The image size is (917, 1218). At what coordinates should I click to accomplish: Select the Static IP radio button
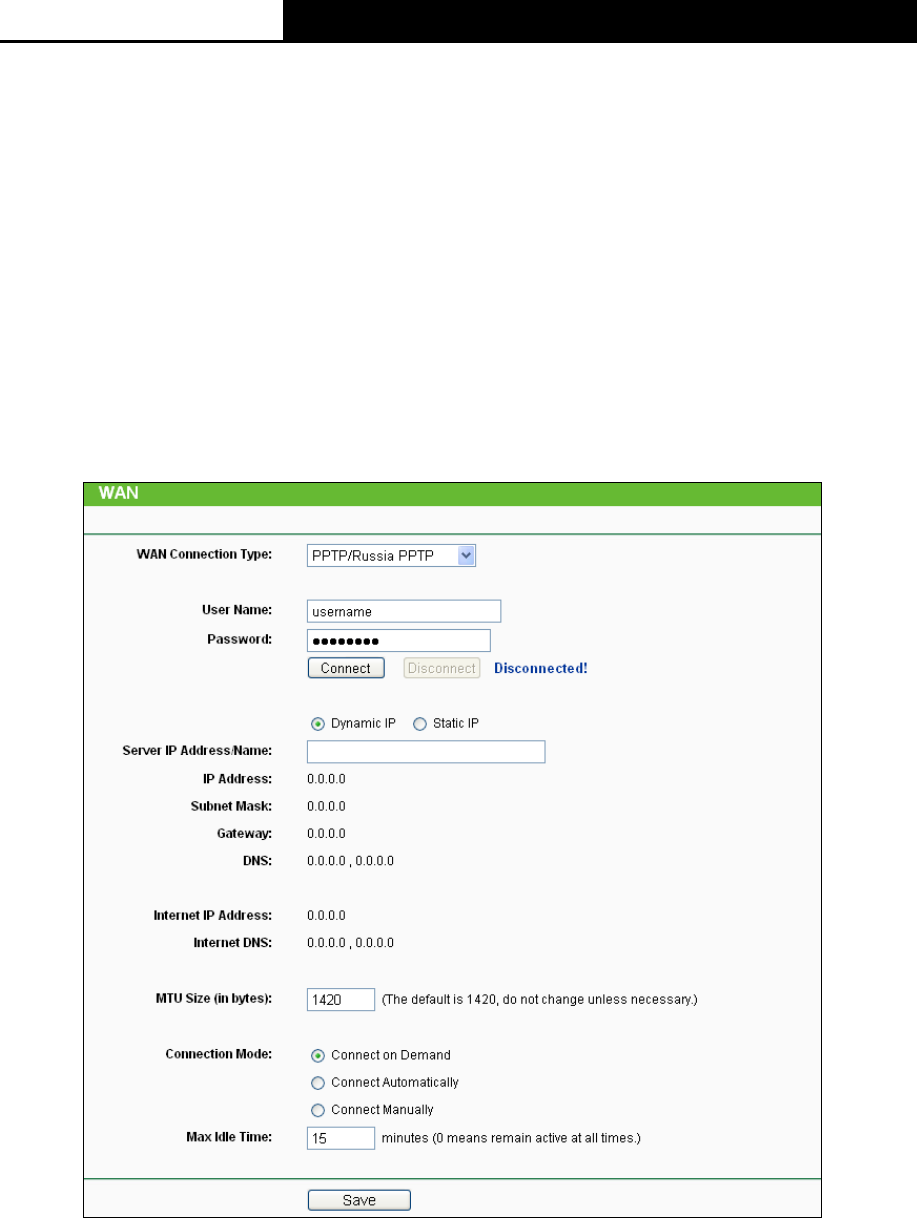tap(420, 724)
